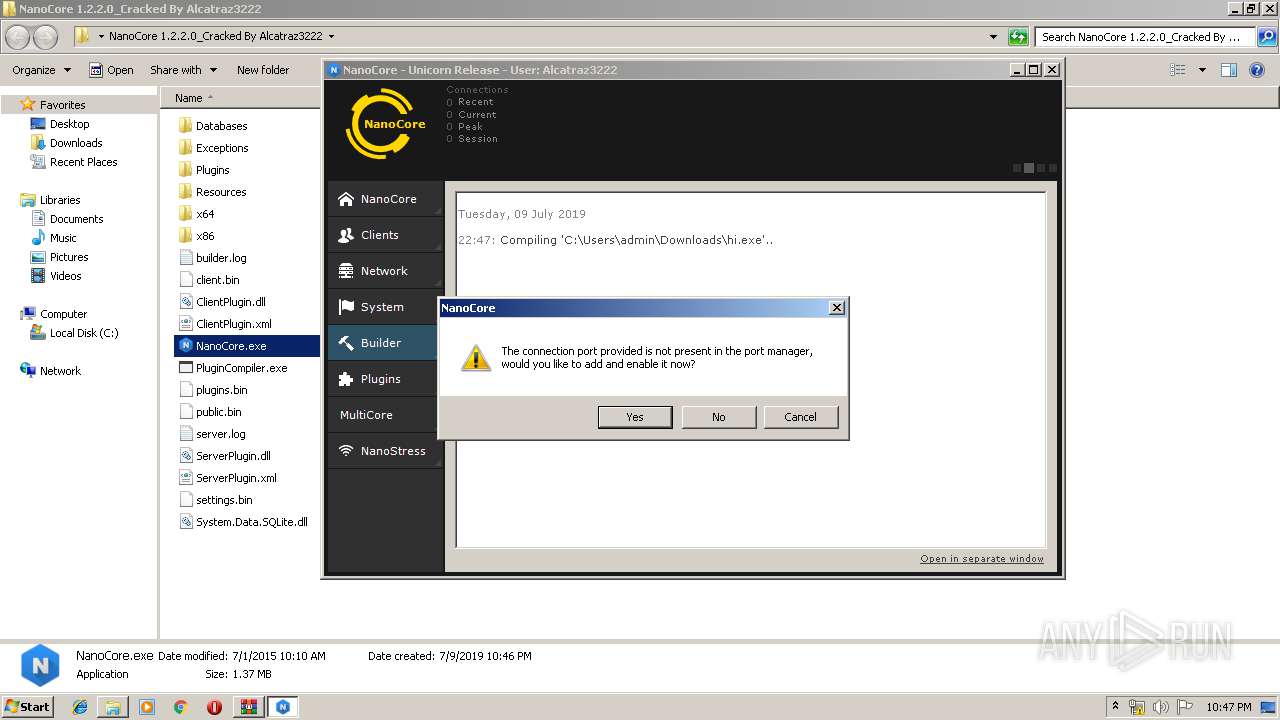Select the builder.log file
Viewport: 1280px width, 720px height.
[212, 258]
